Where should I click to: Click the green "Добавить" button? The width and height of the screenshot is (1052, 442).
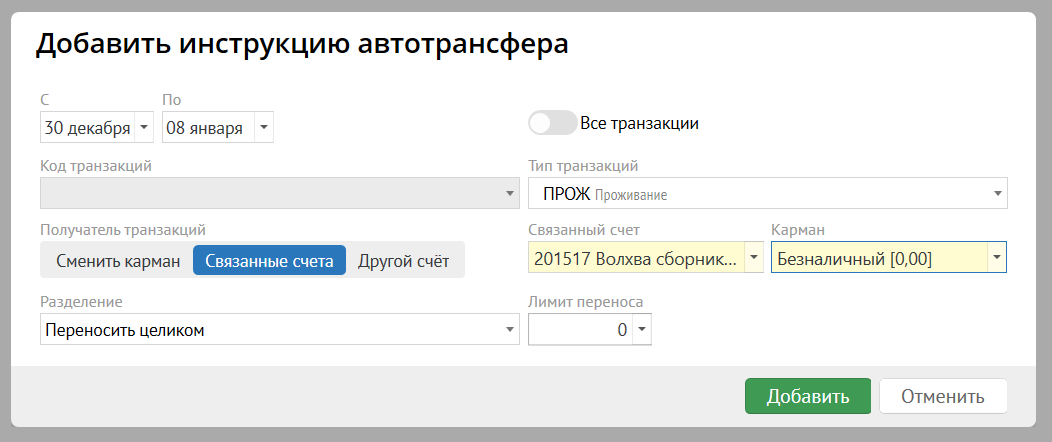click(807, 396)
